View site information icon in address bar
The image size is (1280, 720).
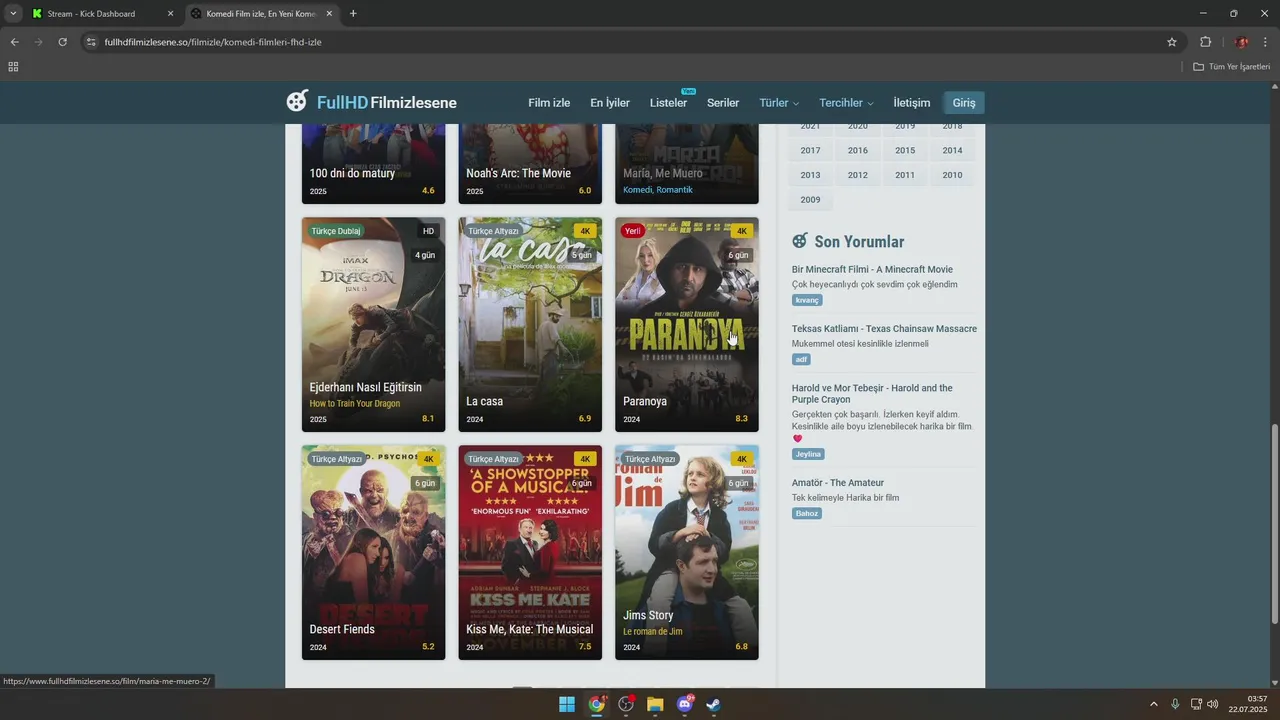91,42
